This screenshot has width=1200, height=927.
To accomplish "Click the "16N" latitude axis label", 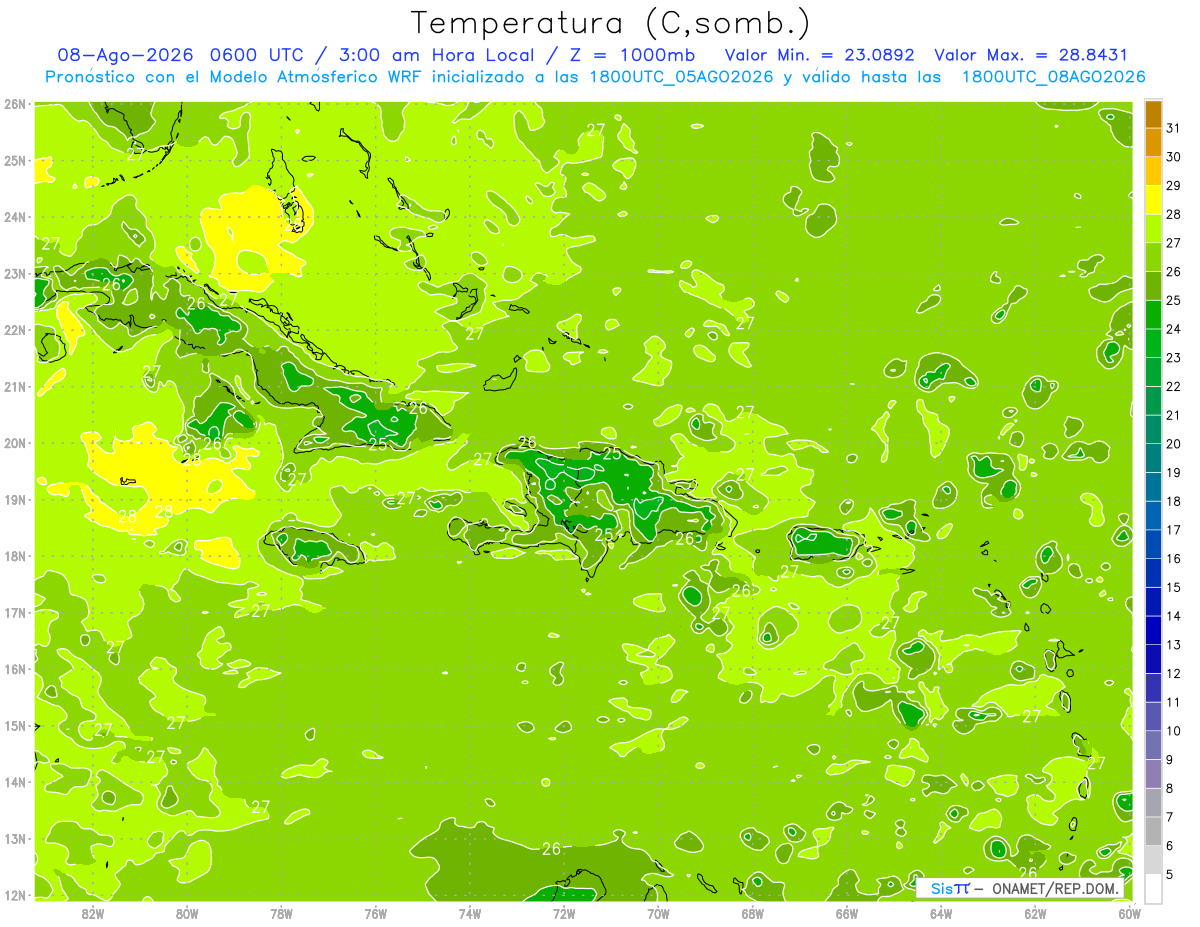I will pyautogui.click(x=14, y=669).
